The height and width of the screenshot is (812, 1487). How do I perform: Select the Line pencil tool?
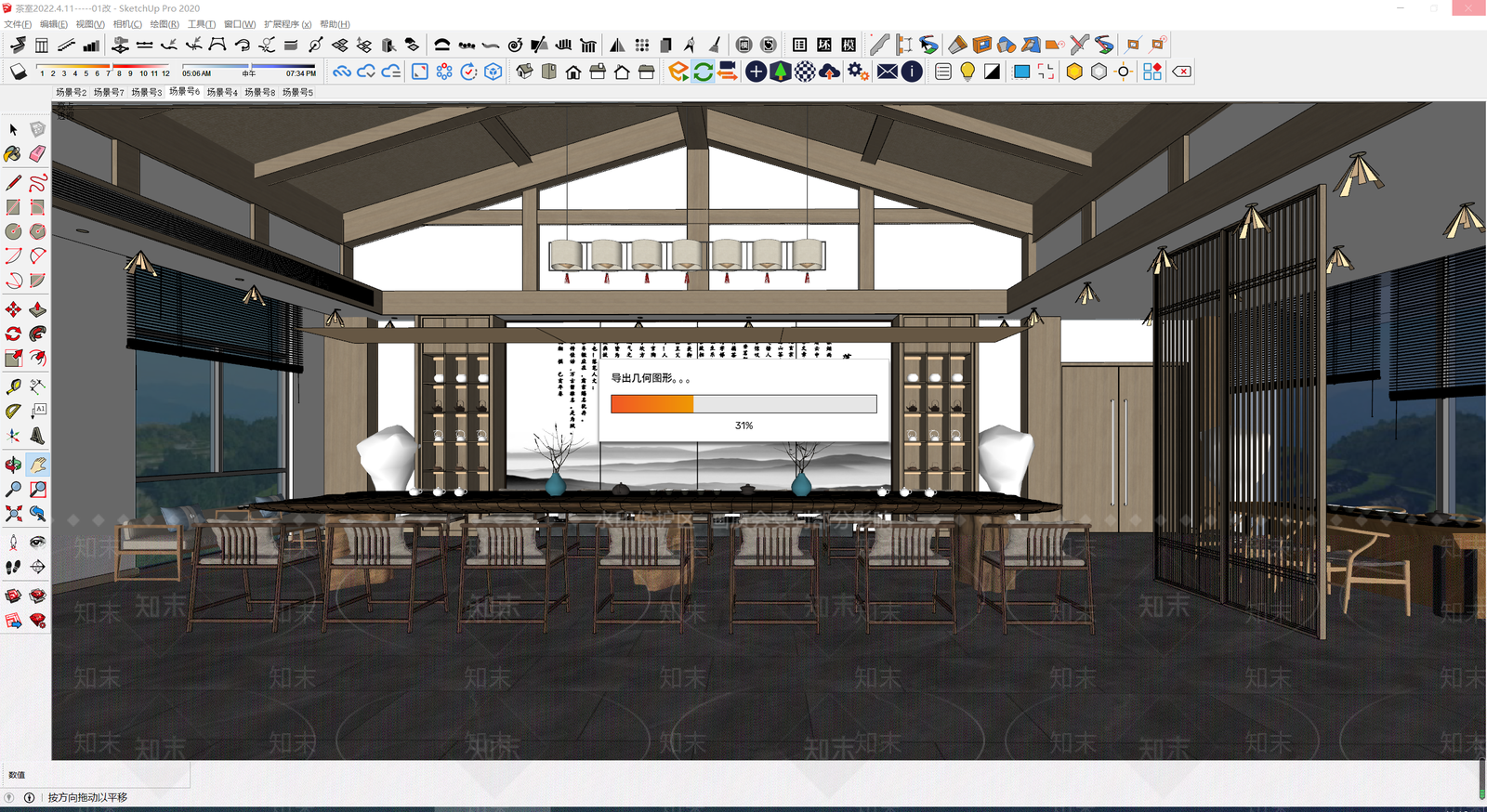point(13,182)
